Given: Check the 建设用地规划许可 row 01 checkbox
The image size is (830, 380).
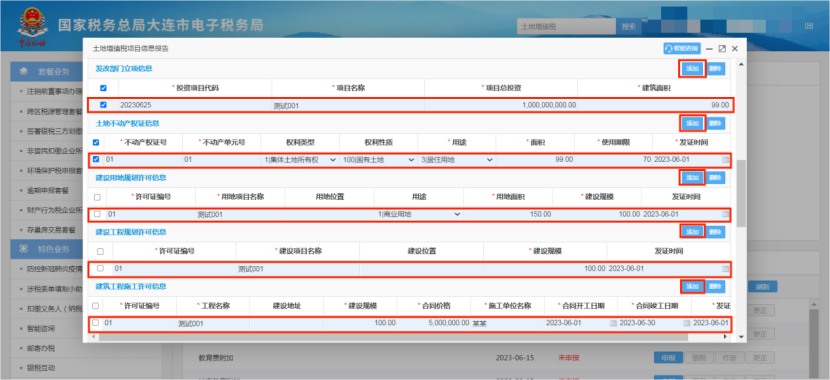Looking at the screenshot, I should (97, 214).
